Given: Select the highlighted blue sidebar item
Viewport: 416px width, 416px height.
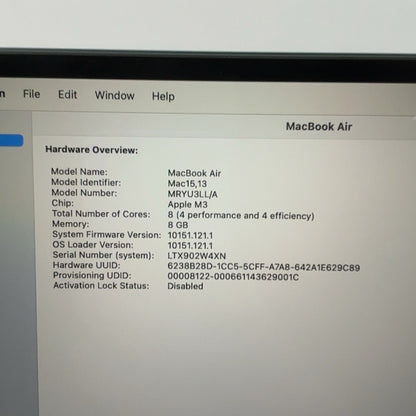Looking at the screenshot, I should tap(12, 140).
